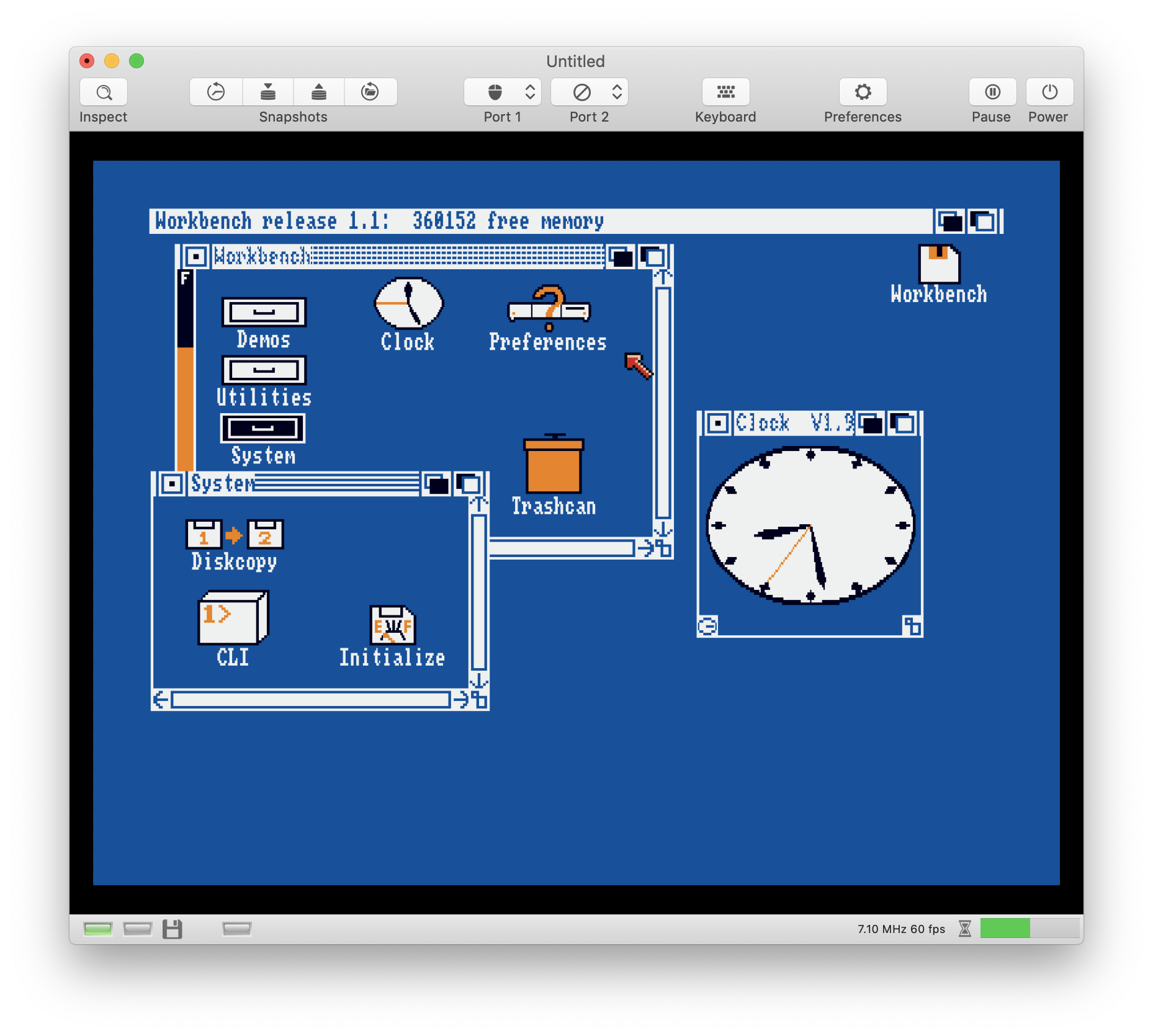The width and height of the screenshot is (1153, 1036).
Task: Click the emulator Inspect magnifier button
Action: (104, 92)
